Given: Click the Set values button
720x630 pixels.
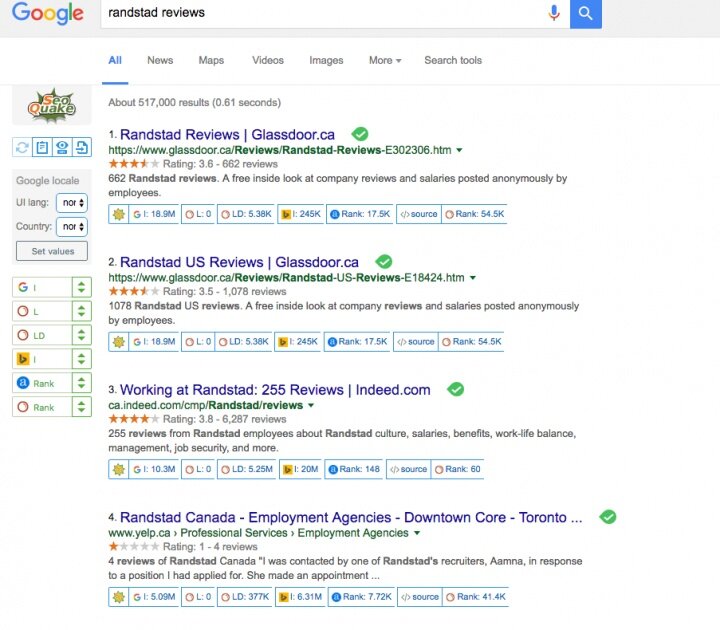Looking at the screenshot, I should pyautogui.click(x=52, y=251).
